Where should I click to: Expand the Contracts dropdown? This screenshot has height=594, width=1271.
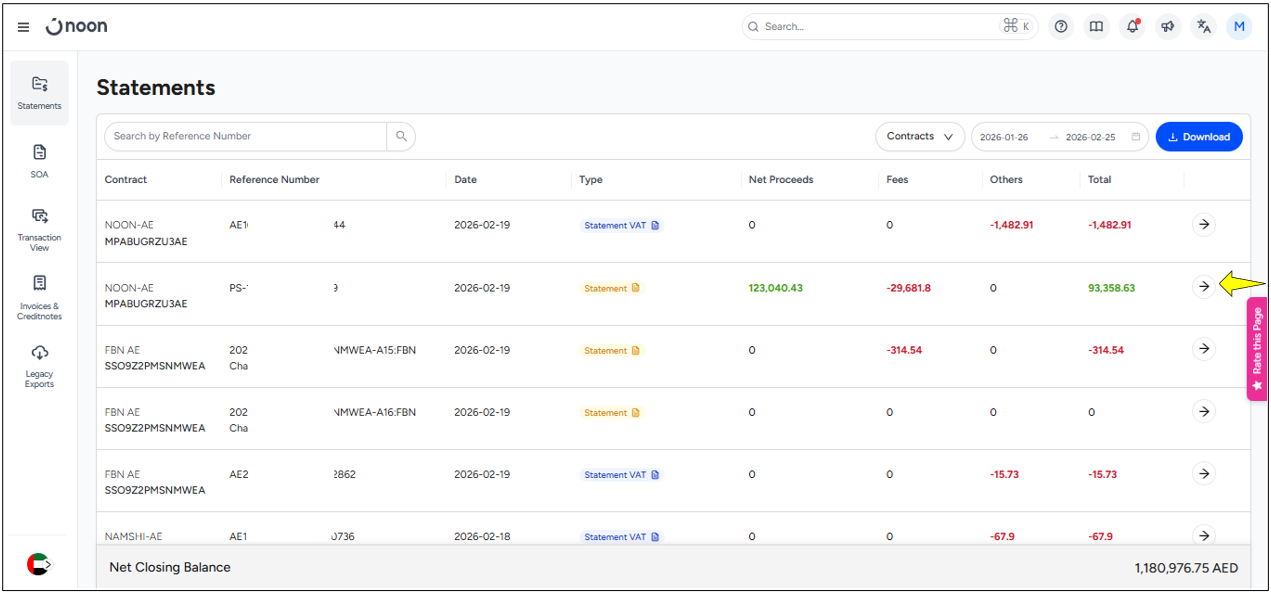point(919,137)
